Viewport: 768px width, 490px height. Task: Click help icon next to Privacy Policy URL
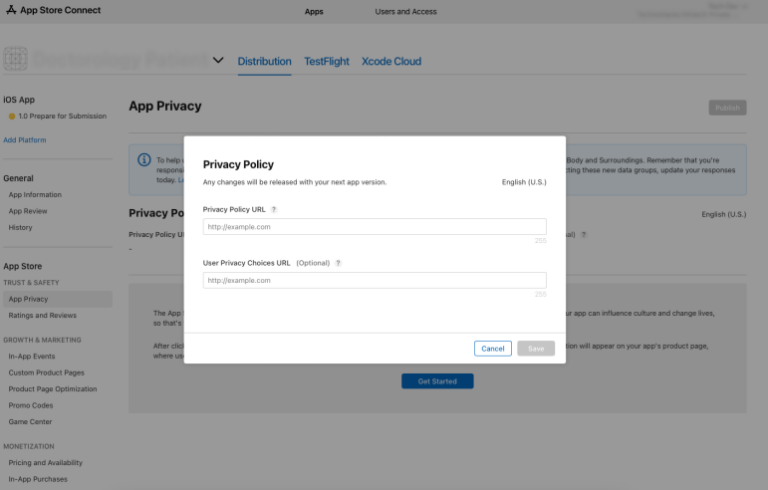274,209
